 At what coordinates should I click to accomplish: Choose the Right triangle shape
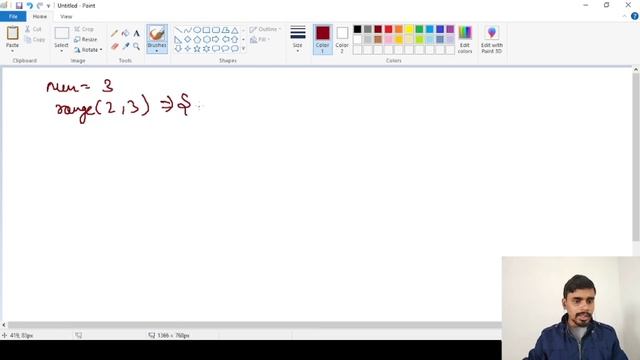(178, 40)
